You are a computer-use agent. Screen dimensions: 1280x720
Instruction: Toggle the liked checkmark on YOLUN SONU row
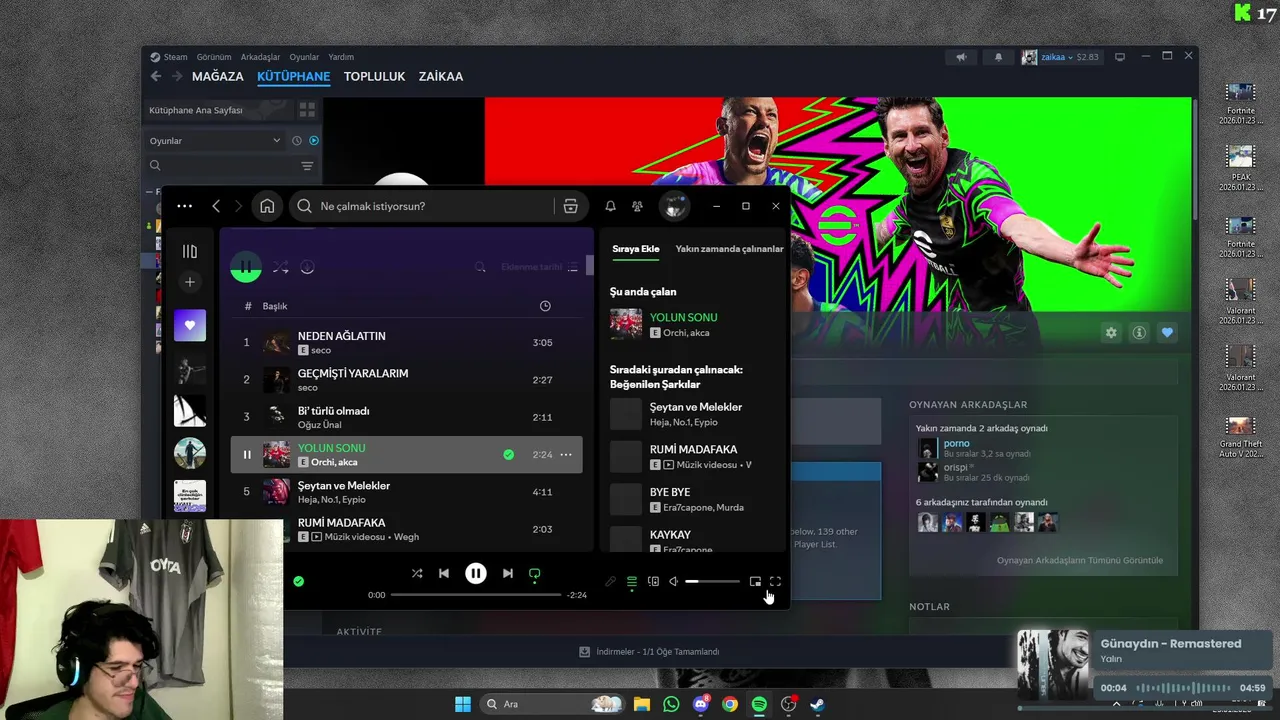click(x=508, y=455)
